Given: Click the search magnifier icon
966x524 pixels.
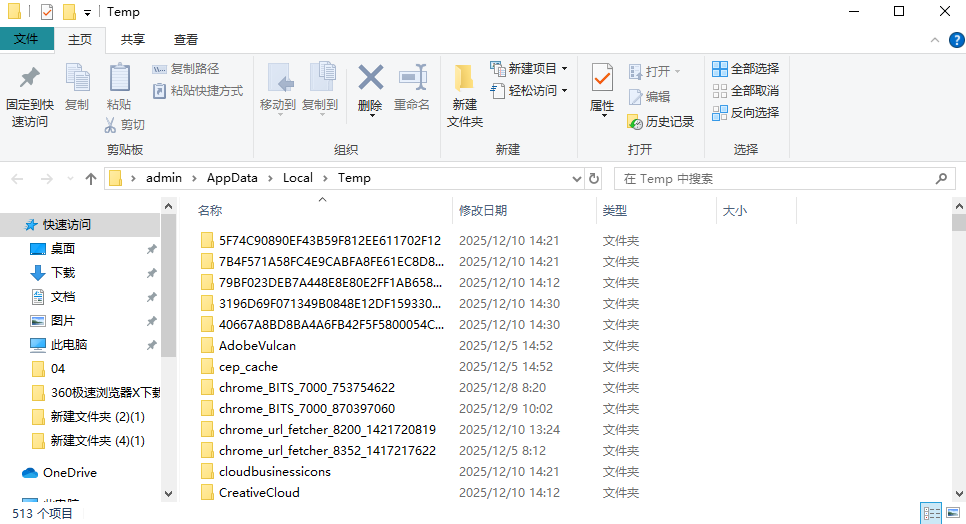Looking at the screenshot, I should 941,179.
